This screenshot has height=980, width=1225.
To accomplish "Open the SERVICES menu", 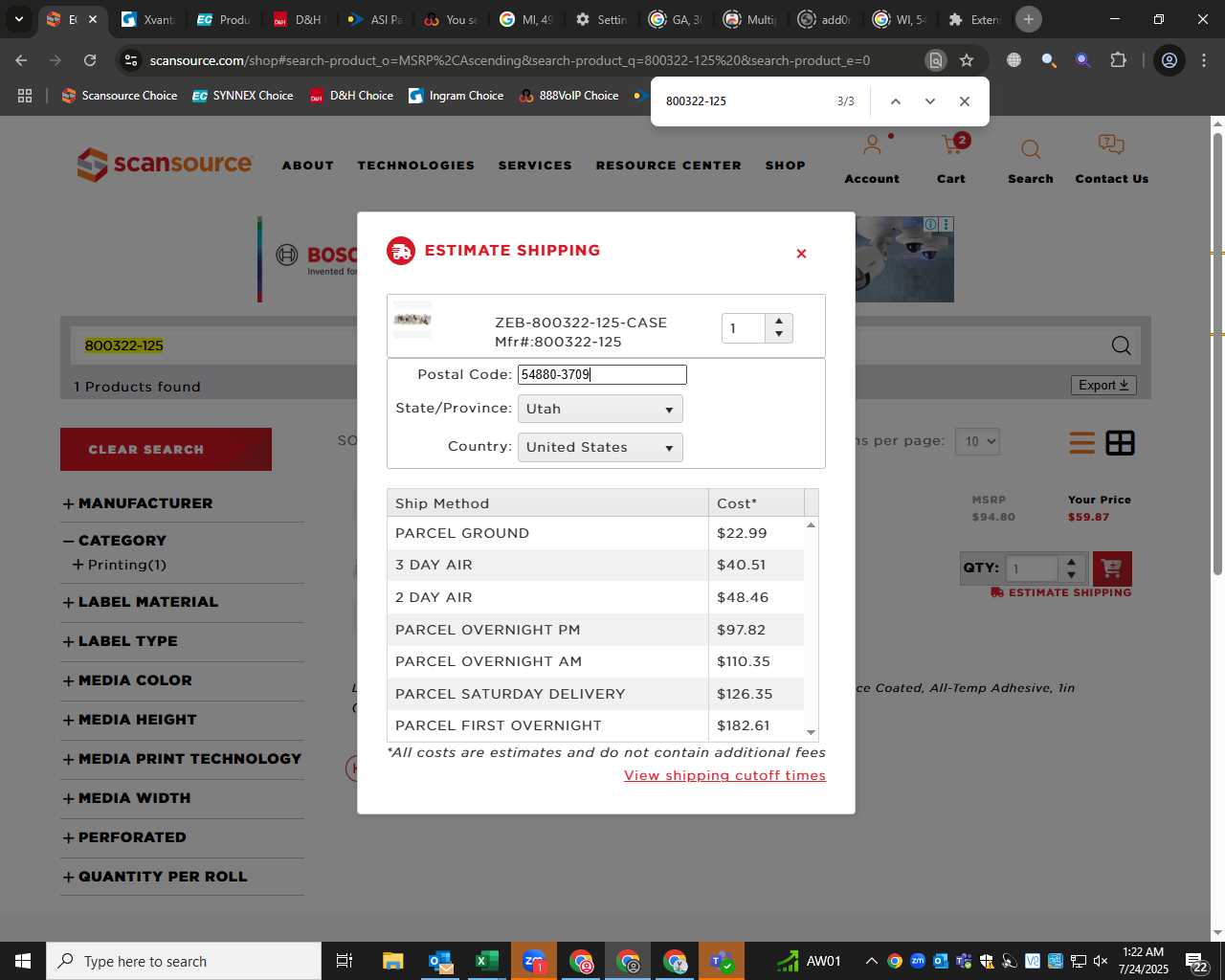I will pyautogui.click(x=535, y=166).
